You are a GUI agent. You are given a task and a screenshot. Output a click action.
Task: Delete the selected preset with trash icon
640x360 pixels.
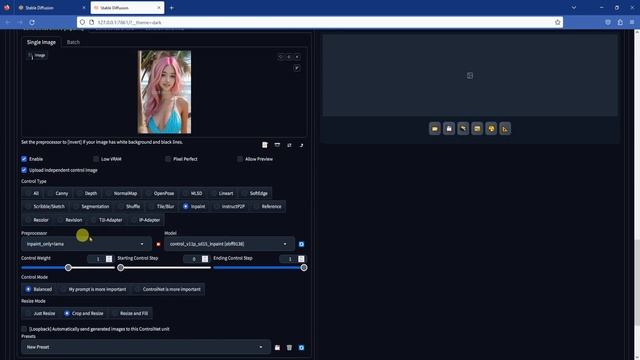[x=289, y=347]
